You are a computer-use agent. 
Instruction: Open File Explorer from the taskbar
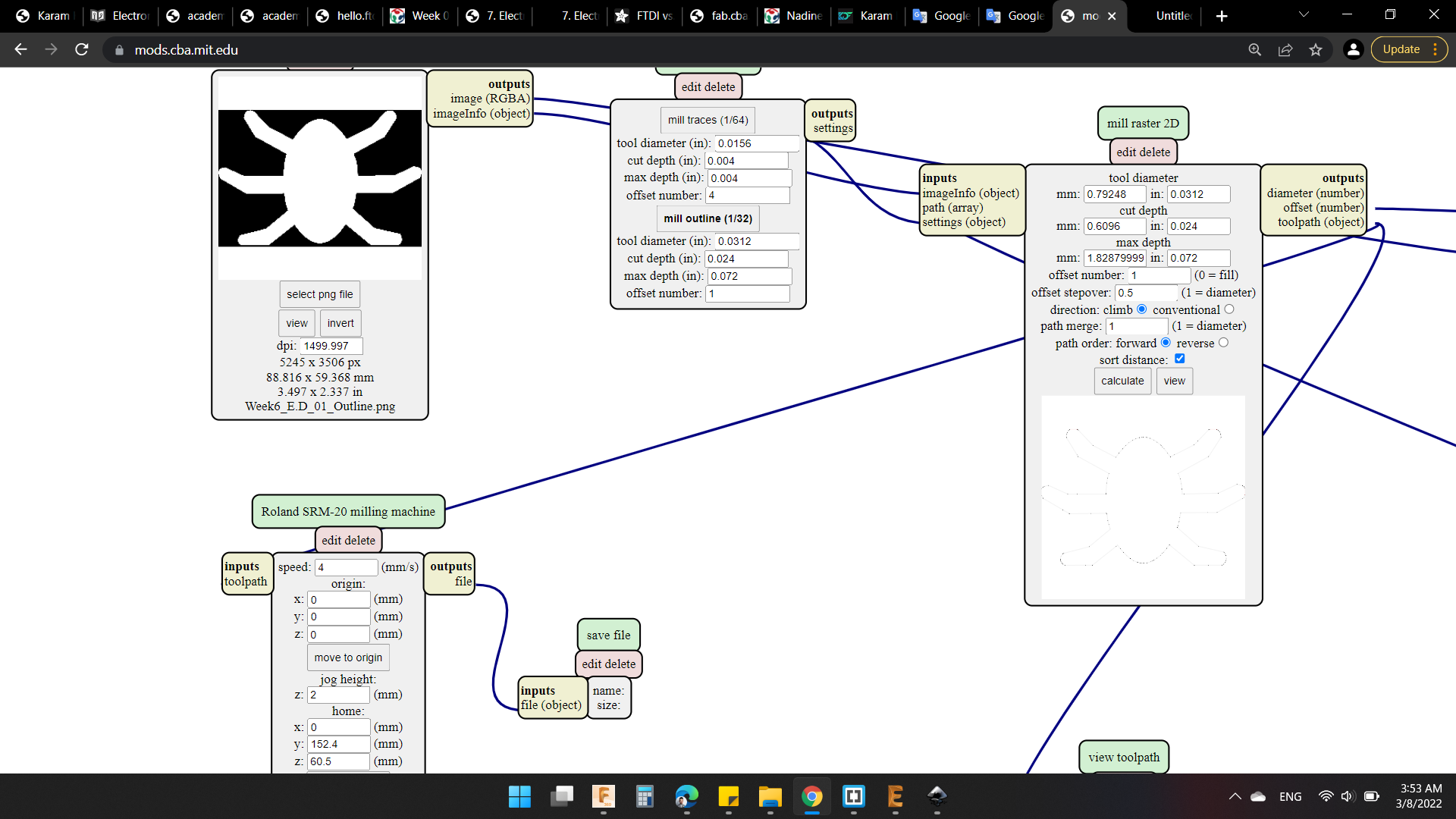pos(770,796)
